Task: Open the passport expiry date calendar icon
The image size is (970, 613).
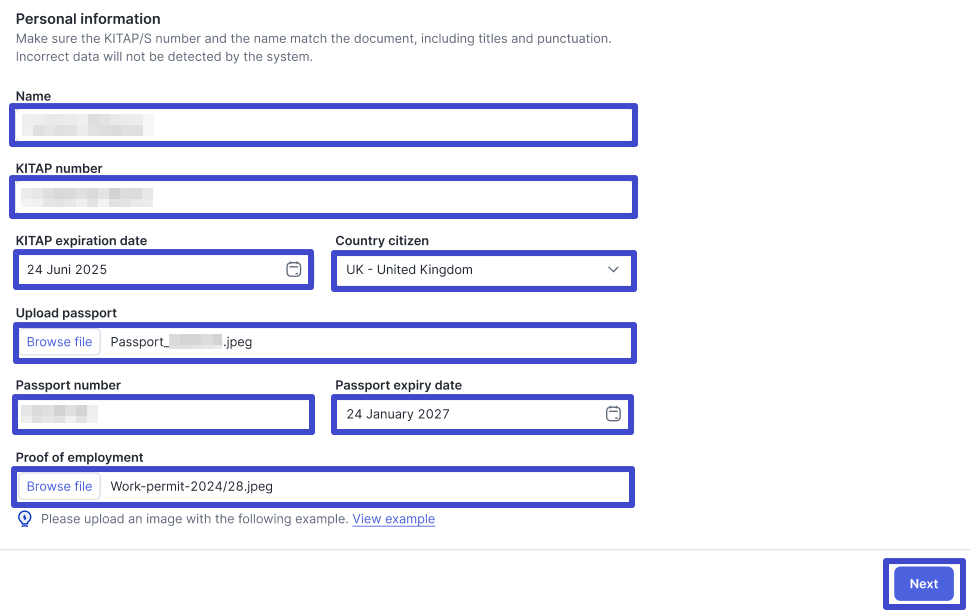Action: [x=613, y=414]
